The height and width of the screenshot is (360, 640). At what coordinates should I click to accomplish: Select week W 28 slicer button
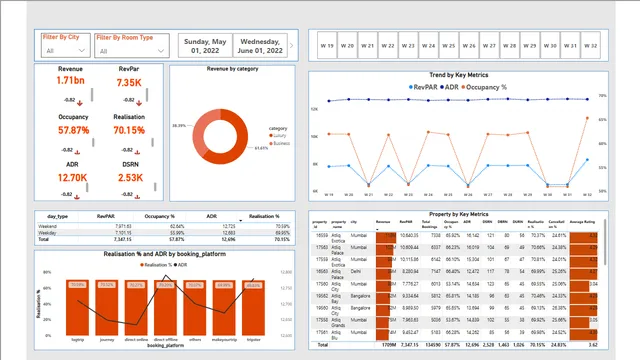point(509,45)
